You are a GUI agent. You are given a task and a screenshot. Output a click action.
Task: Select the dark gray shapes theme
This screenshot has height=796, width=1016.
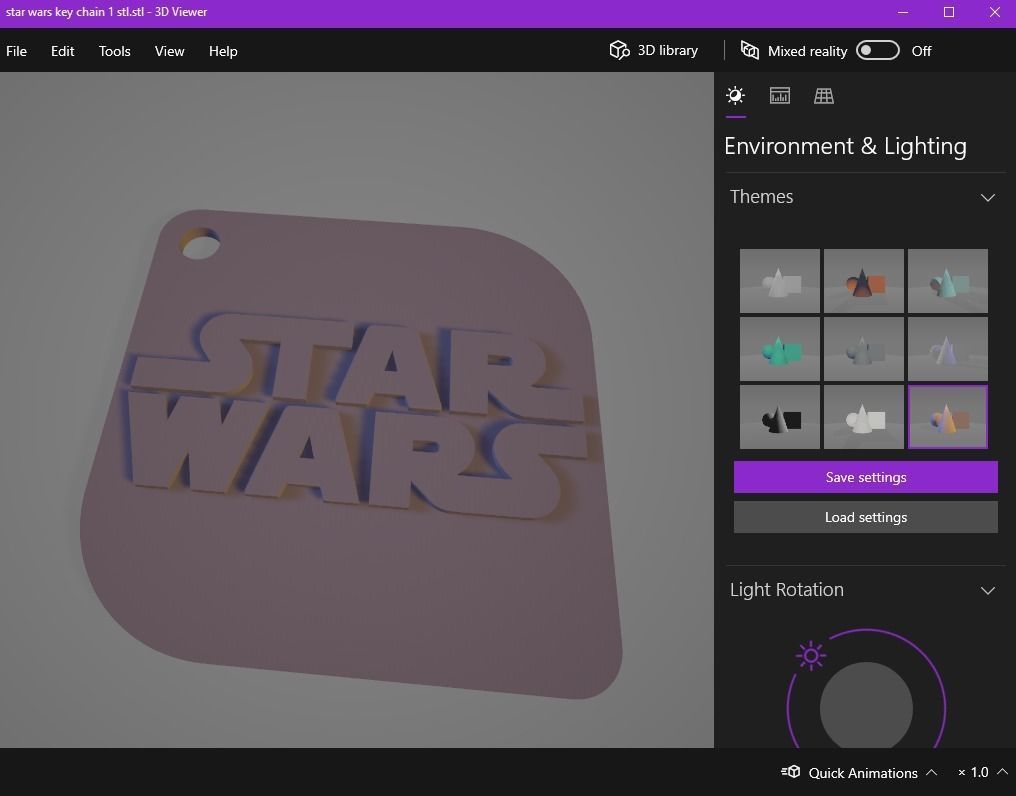click(864, 349)
